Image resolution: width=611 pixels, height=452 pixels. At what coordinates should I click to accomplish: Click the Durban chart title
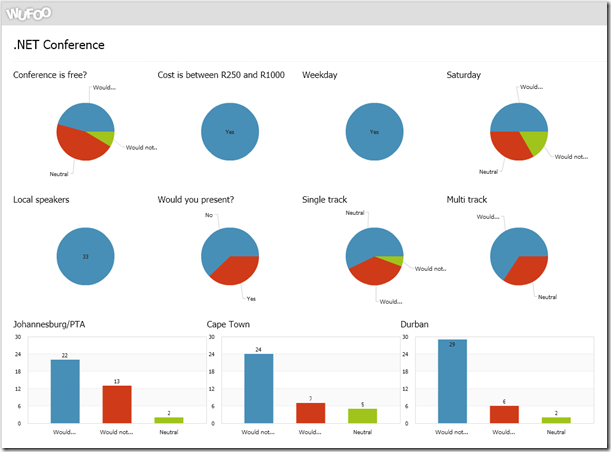click(415, 324)
